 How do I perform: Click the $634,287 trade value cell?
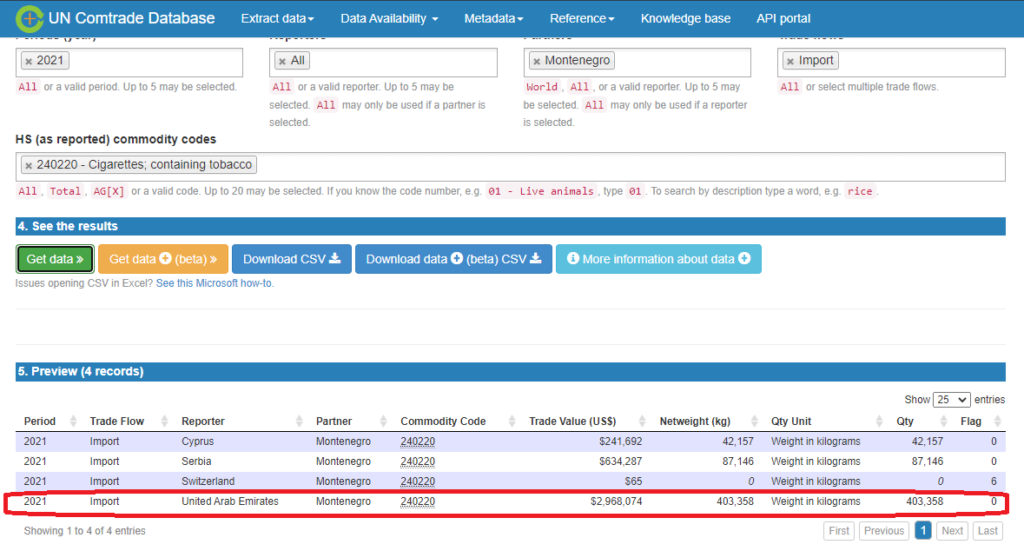tap(620, 462)
